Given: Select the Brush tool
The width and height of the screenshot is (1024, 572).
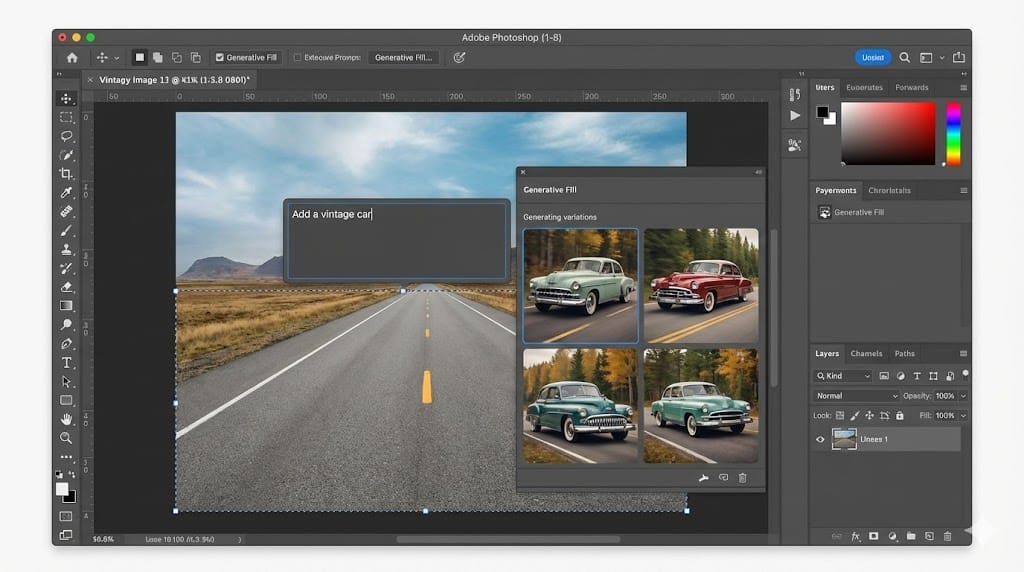Looking at the screenshot, I should [x=67, y=230].
